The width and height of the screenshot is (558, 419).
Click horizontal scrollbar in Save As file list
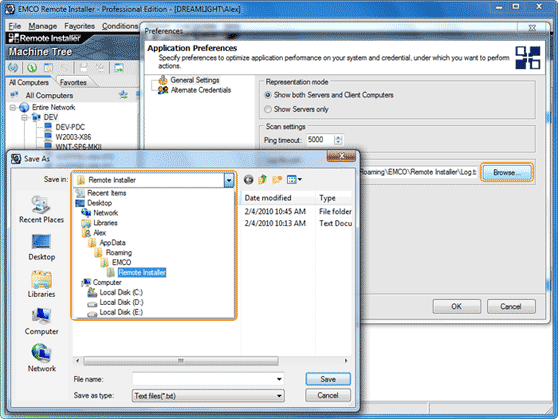point(181,361)
